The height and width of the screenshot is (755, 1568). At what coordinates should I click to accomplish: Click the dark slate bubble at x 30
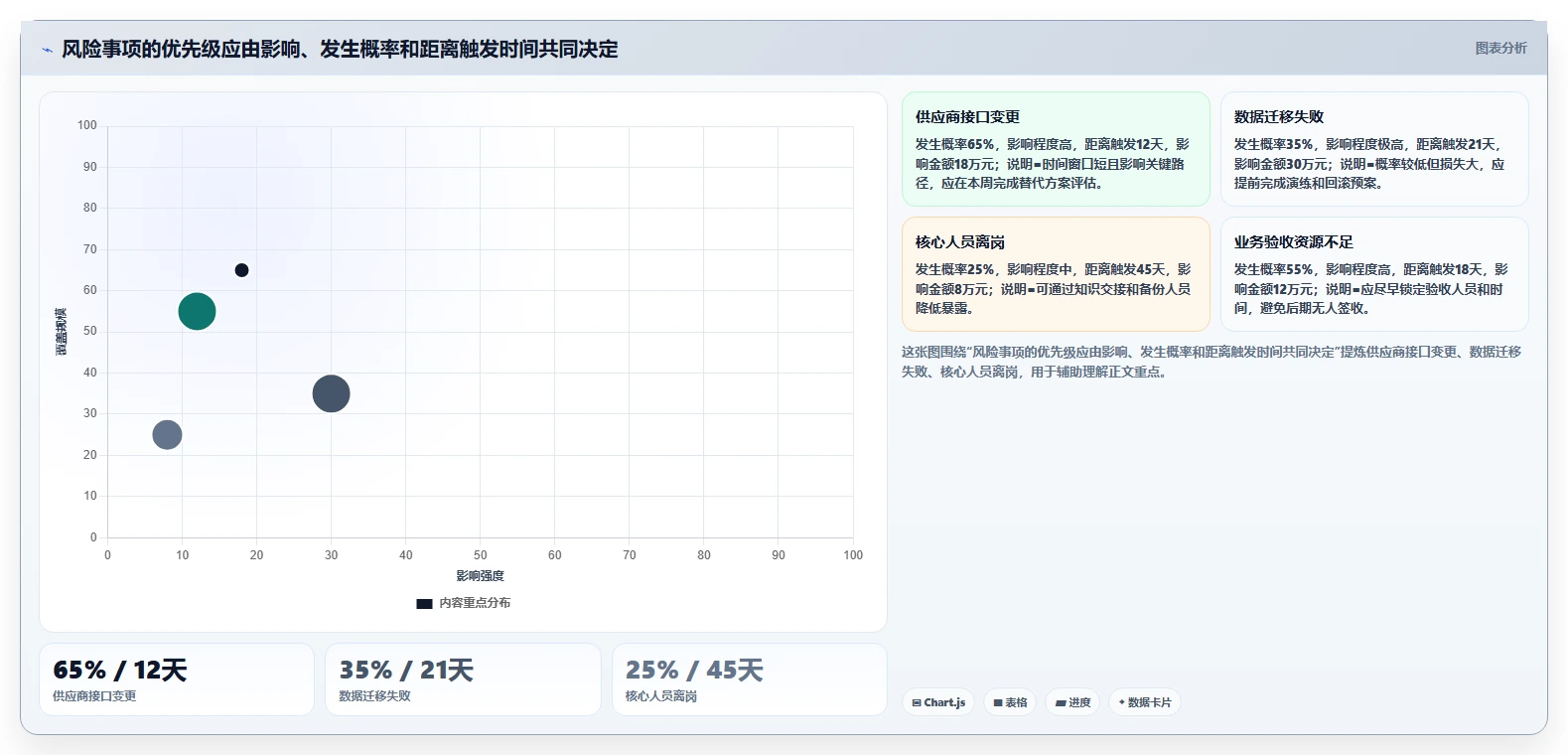[331, 393]
